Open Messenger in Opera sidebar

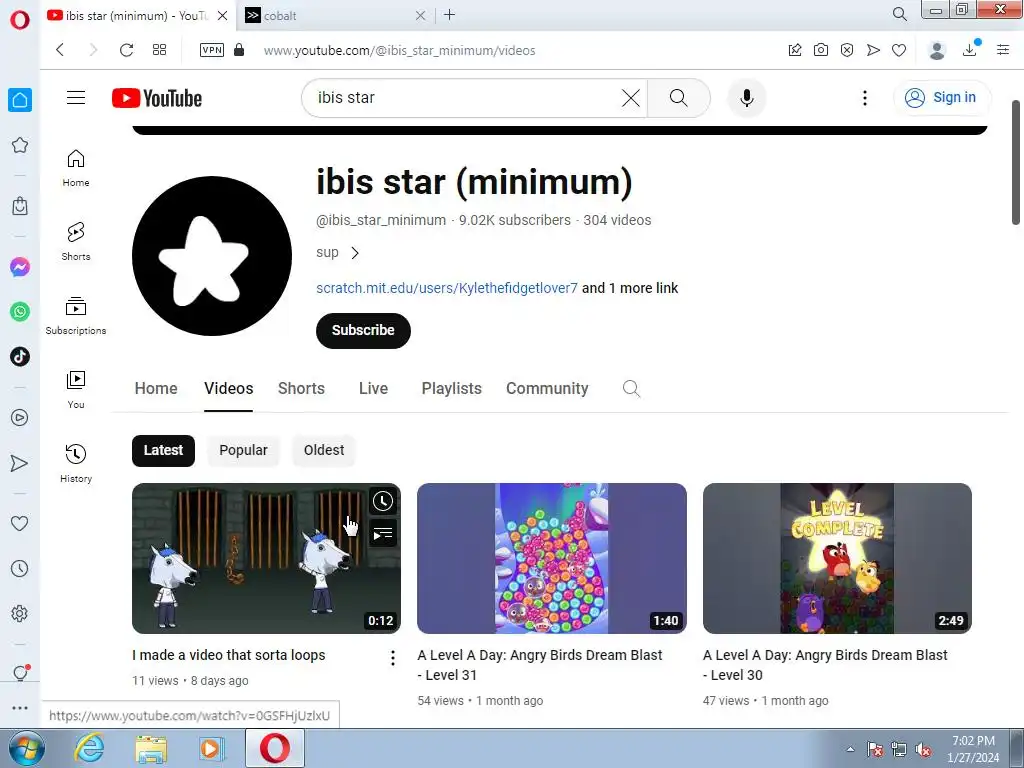pyautogui.click(x=20, y=266)
